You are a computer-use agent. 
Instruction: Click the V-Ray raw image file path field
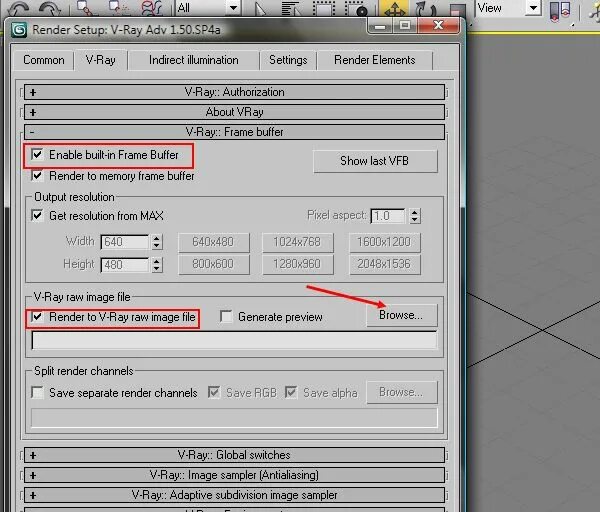pos(234,341)
